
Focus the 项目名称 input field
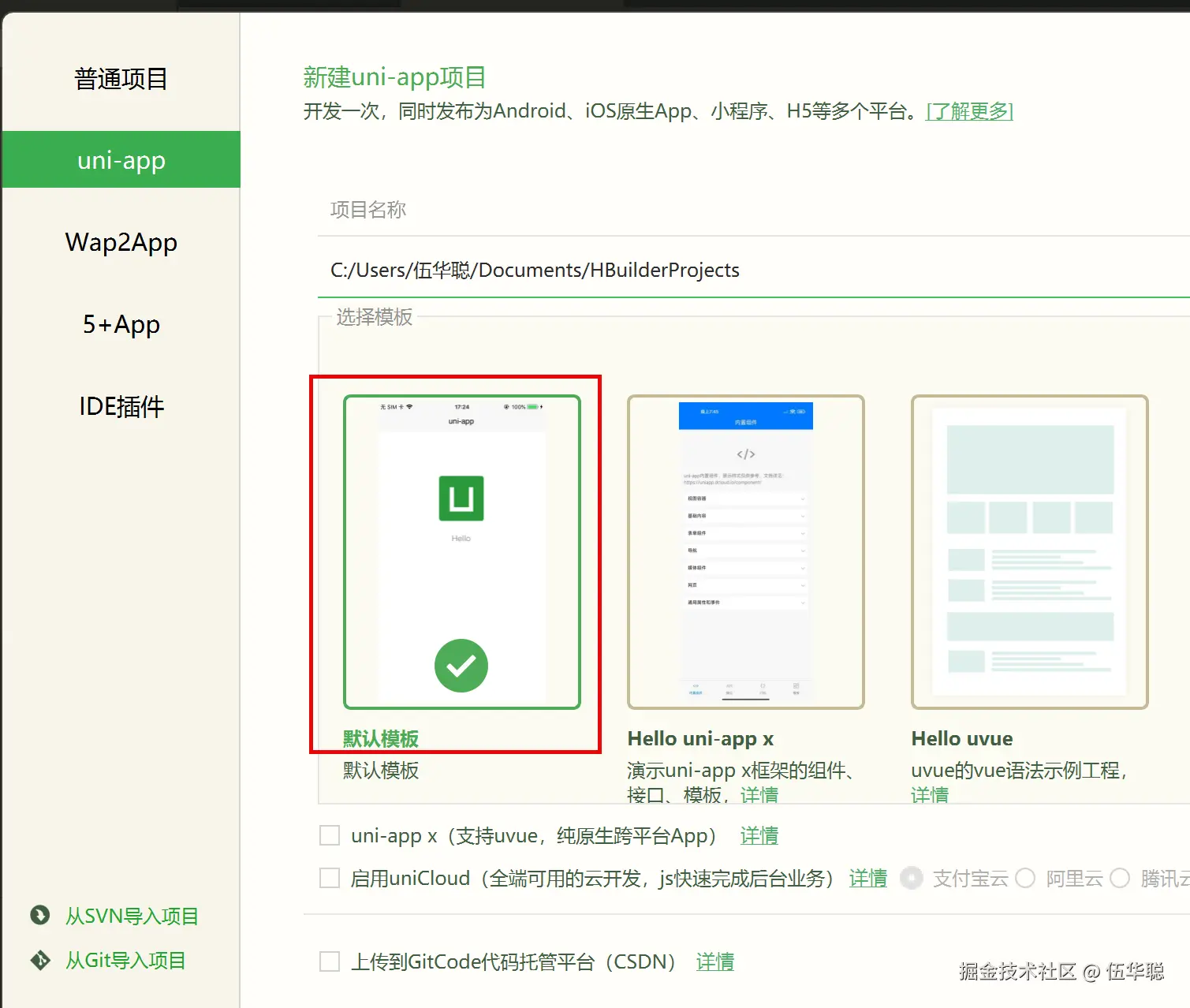click(753, 210)
